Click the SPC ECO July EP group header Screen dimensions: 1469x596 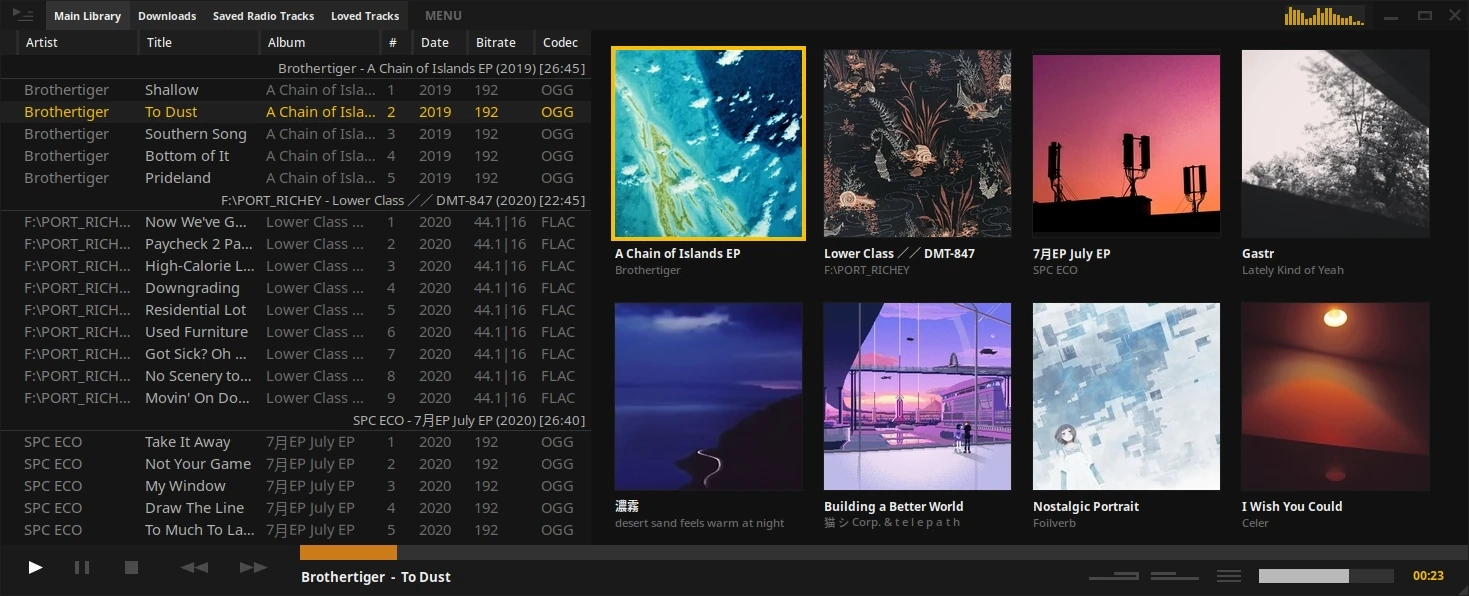(468, 420)
